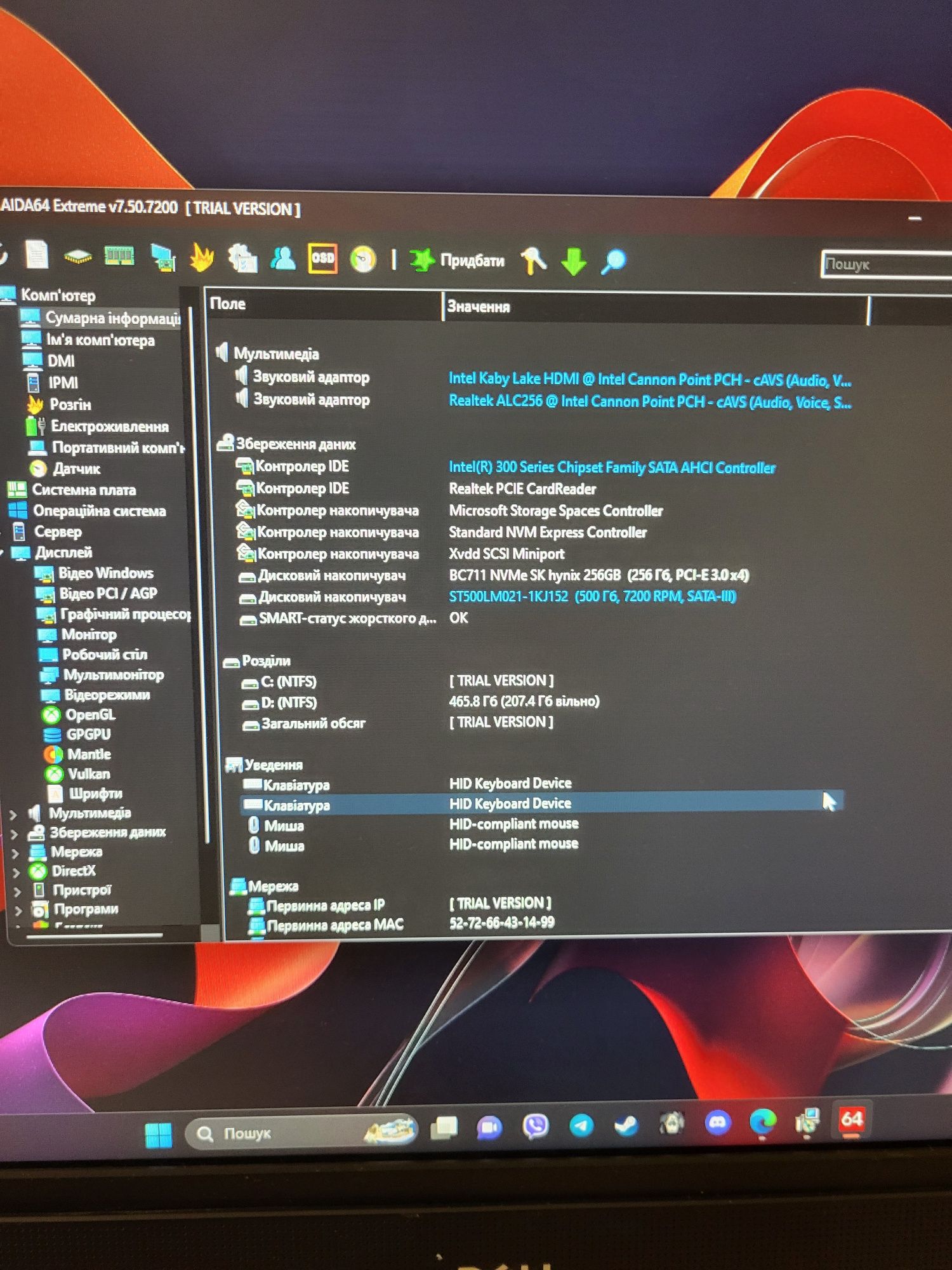Screen dimensions: 952x1270
Task: Click the green RAM module toolbar icon
Action: coord(119,257)
